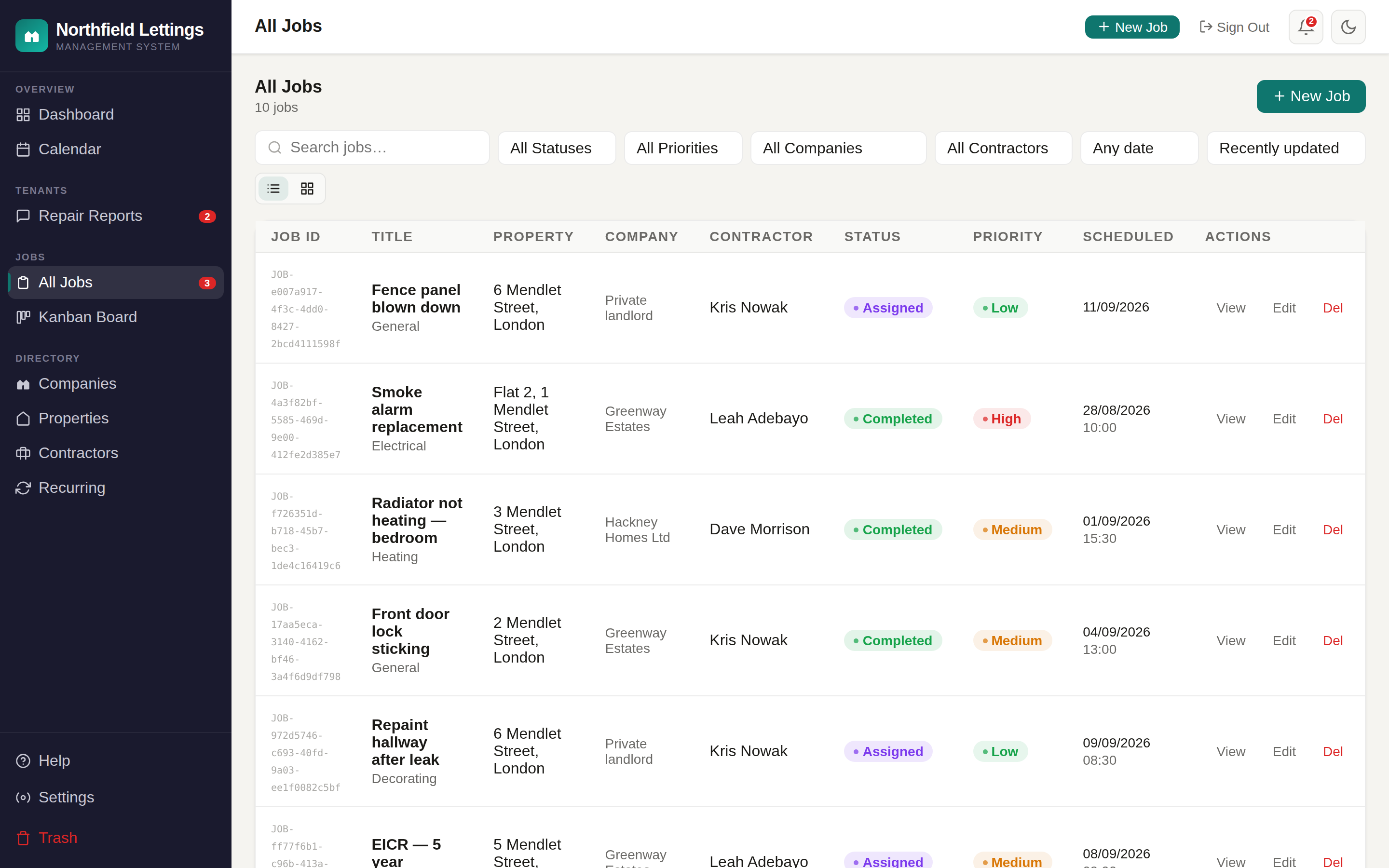Image resolution: width=1389 pixels, height=868 pixels.
Task: Edit the Repaint hallway after leak job
Action: coord(1284,751)
